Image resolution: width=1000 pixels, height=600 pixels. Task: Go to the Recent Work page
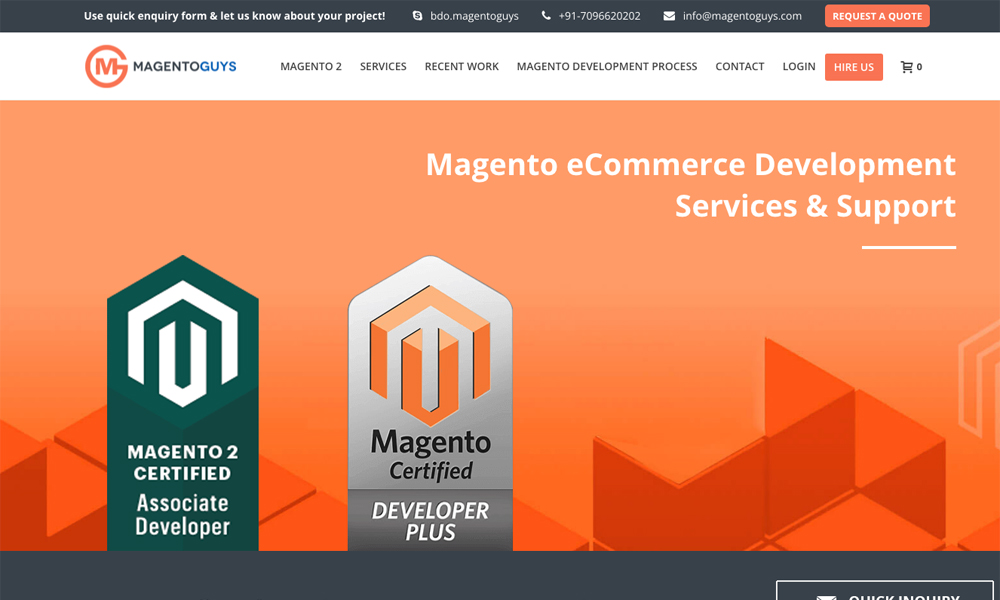(x=461, y=67)
